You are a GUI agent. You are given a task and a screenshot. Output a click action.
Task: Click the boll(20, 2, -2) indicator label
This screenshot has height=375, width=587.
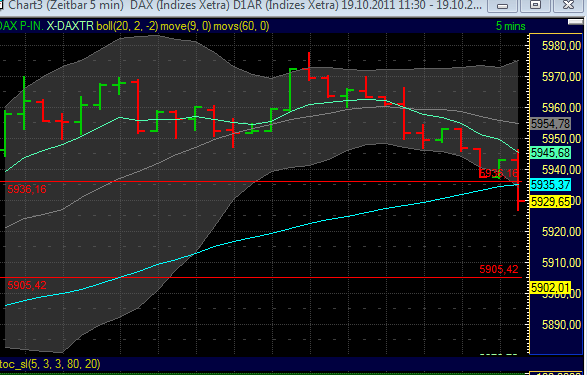(x=127, y=26)
